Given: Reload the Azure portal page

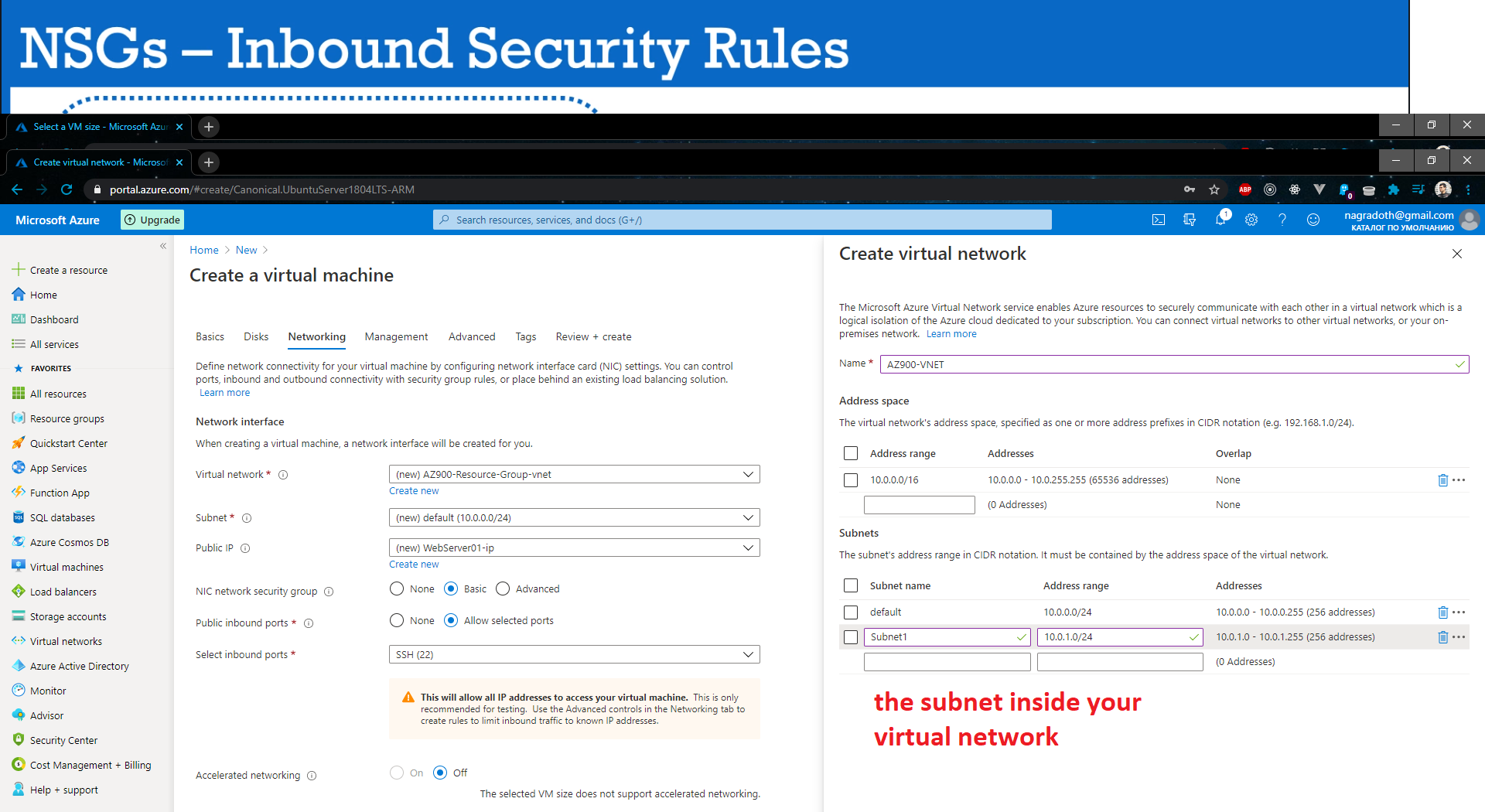Looking at the screenshot, I should pos(67,189).
